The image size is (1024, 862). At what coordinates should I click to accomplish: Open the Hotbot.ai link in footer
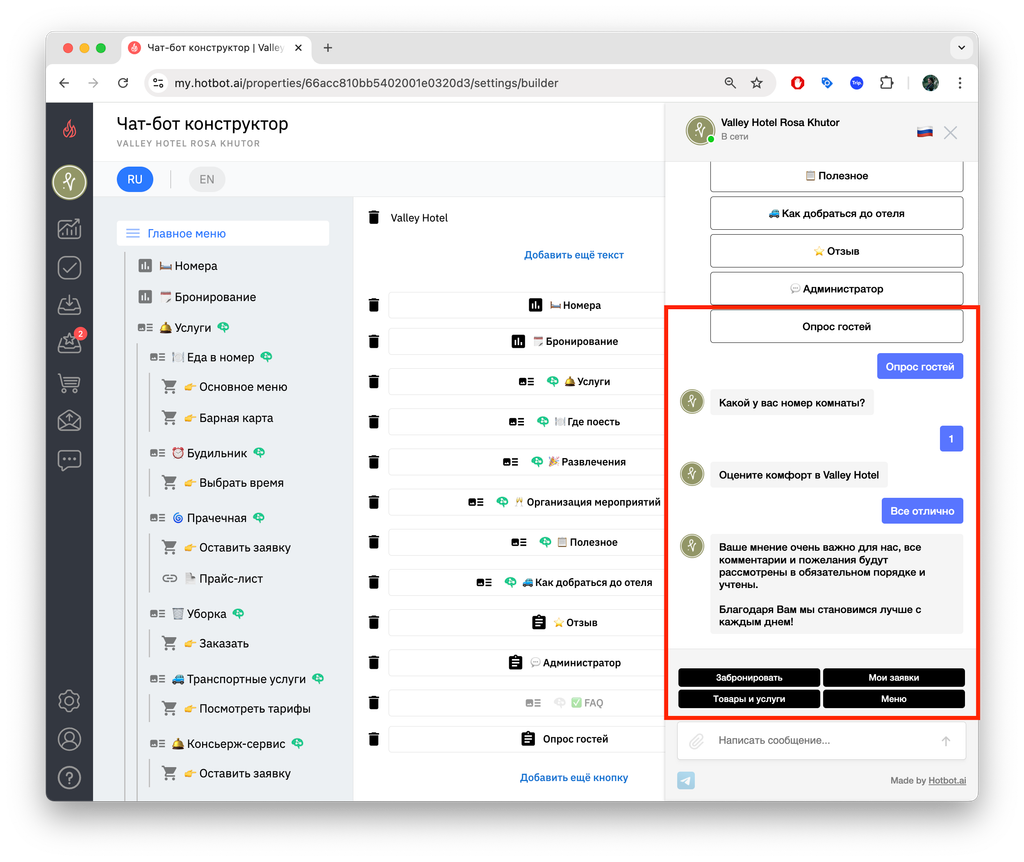pos(947,780)
